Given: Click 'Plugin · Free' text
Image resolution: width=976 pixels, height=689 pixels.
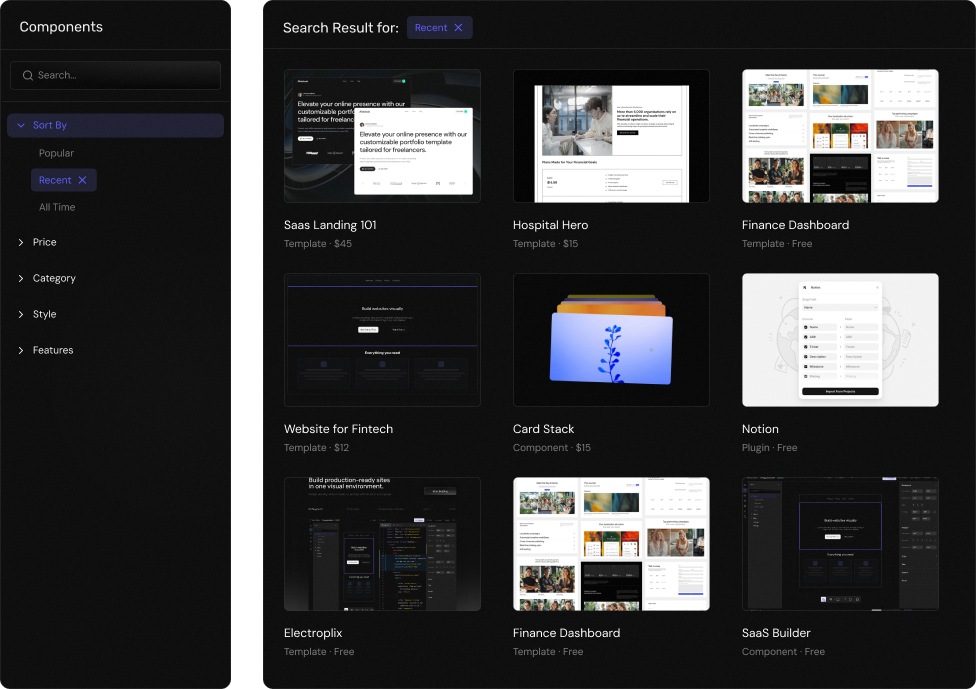Looking at the screenshot, I should pos(769,448).
